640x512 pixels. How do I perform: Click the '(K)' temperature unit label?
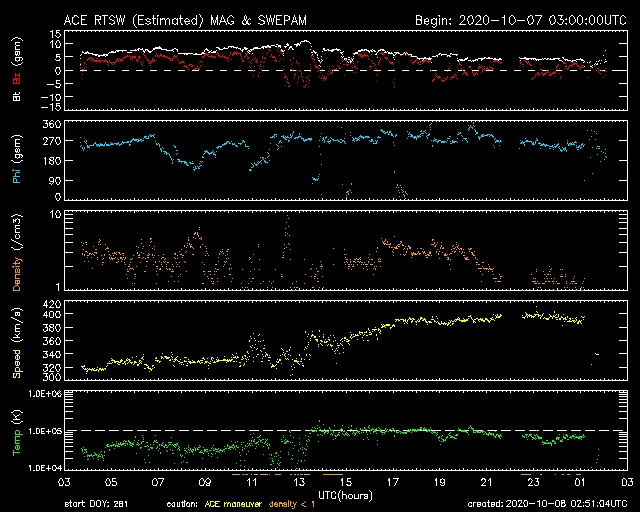click(17, 417)
